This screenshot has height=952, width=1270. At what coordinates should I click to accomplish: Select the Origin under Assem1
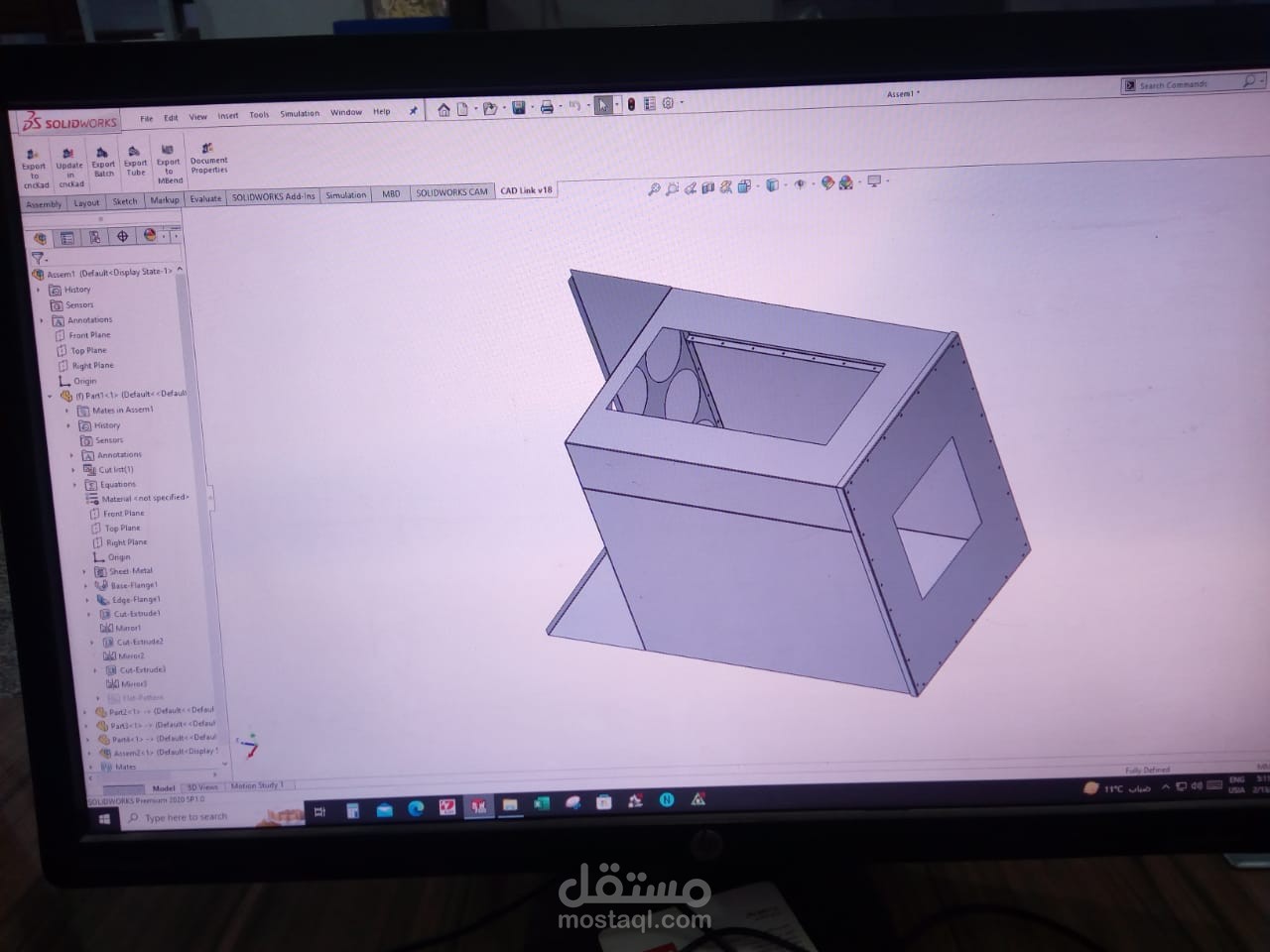tap(77, 381)
